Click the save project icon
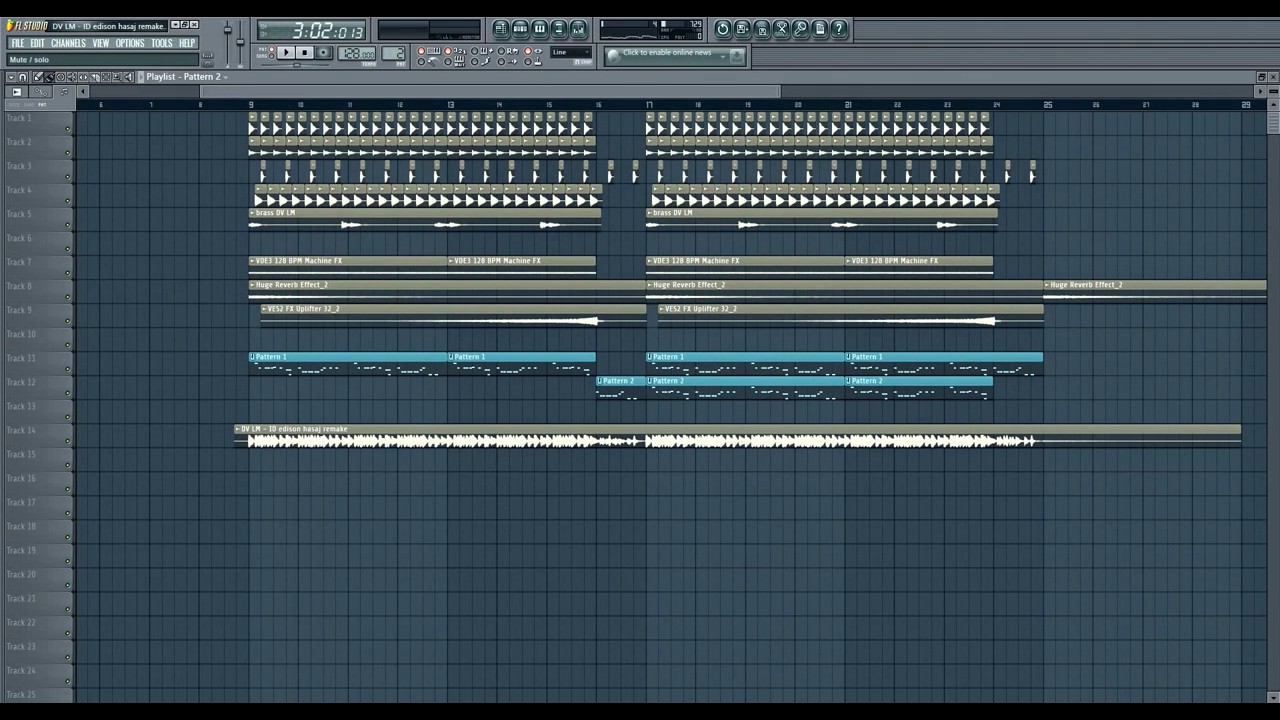 (x=742, y=29)
